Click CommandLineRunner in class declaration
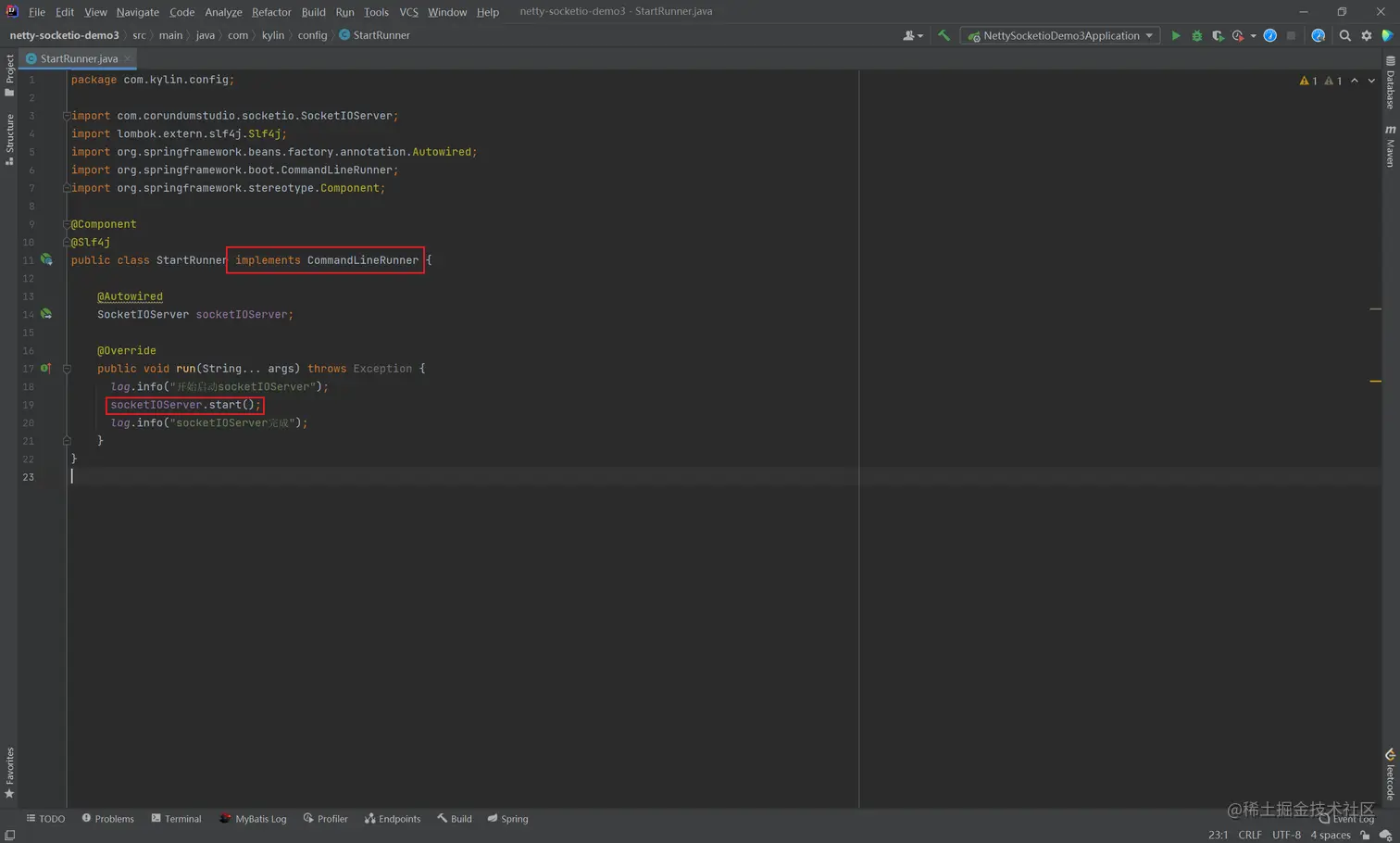The height and width of the screenshot is (843, 1400). click(363, 260)
